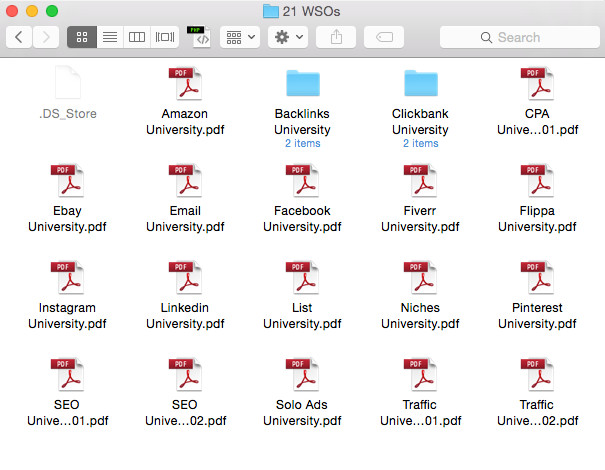Click the PHP code toolbar icon
Image resolution: width=605 pixels, height=470 pixels.
tap(201, 37)
